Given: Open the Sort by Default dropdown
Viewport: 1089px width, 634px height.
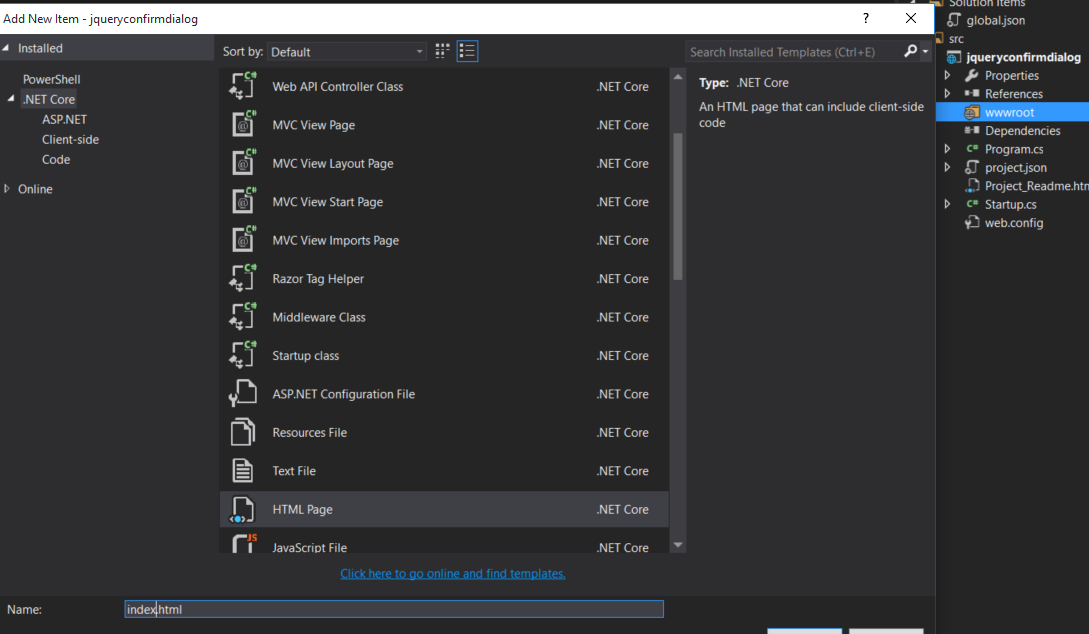Looking at the screenshot, I should click(346, 51).
